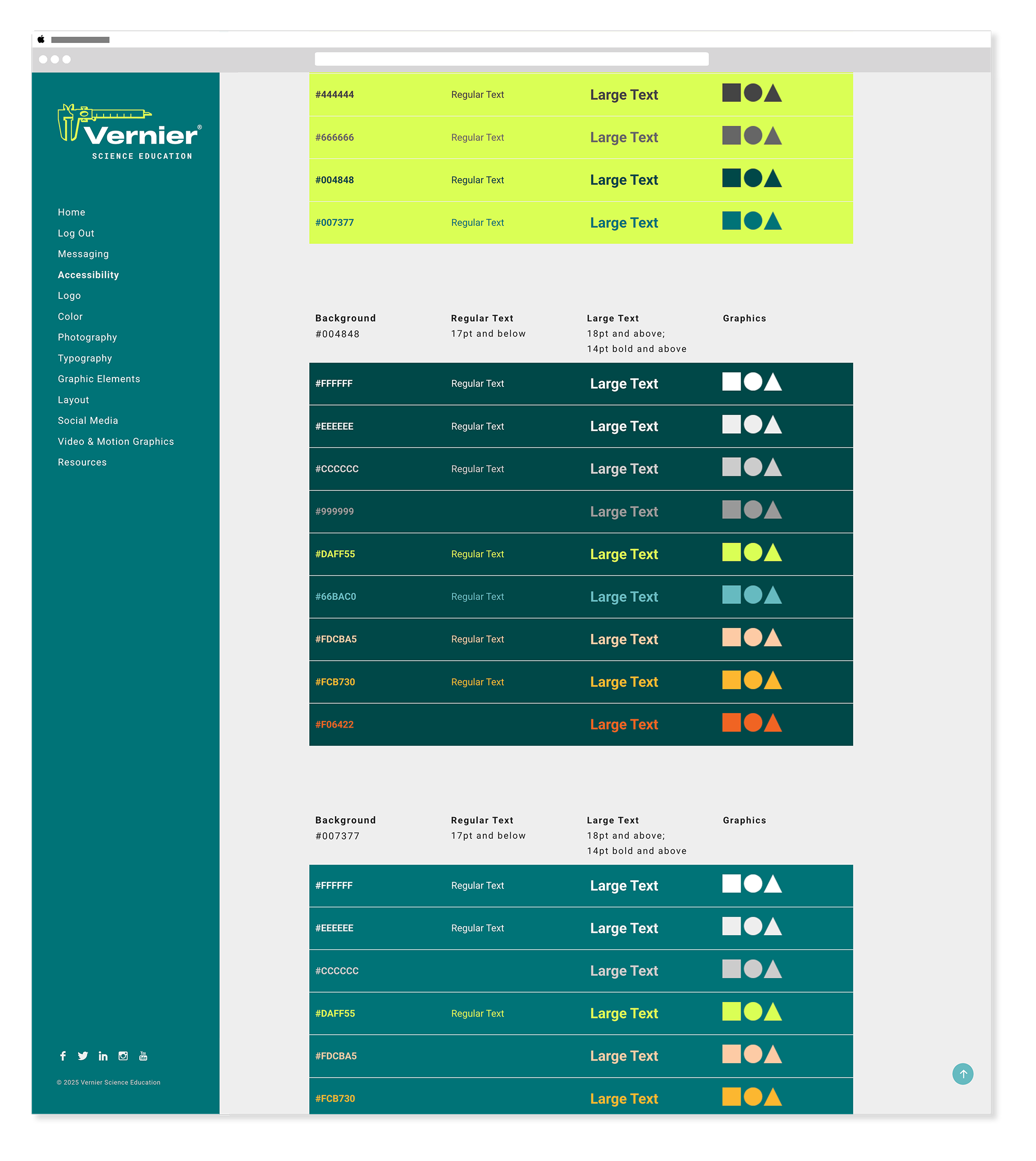This screenshot has width=1036, height=1161.
Task: Click the gray circle in #999999 row
Action: 753,510
